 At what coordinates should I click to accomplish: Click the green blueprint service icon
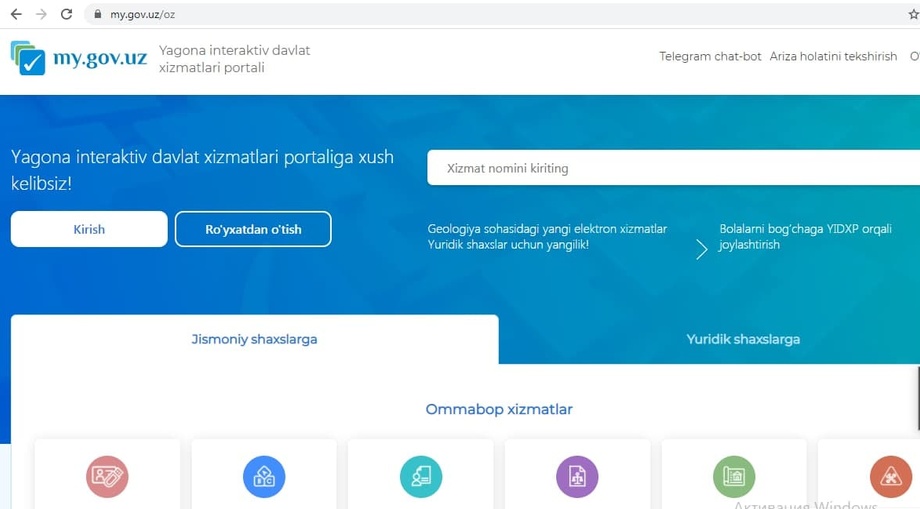pyautogui.click(x=734, y=477)
